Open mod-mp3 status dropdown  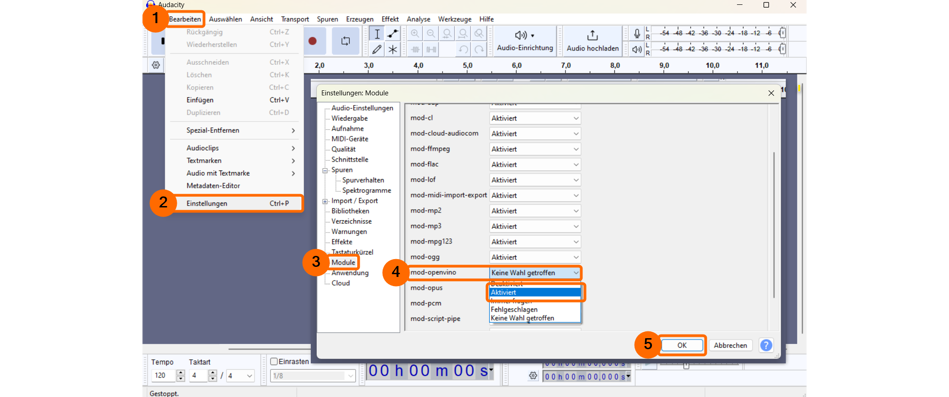click(x=535, y=226)
